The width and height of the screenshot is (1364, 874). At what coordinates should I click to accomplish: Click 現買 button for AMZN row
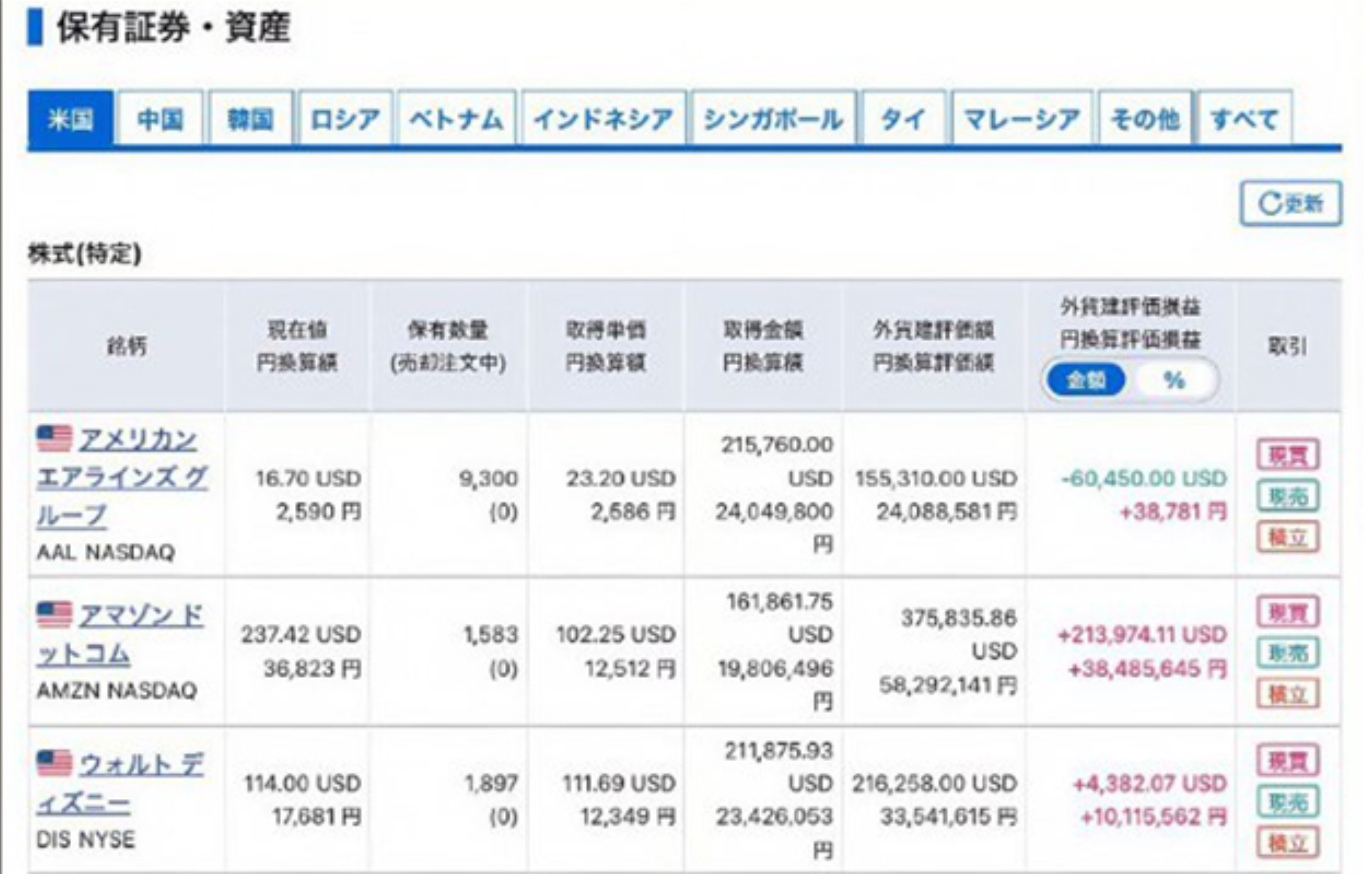pyautogui.click(x=1288, y=612)
